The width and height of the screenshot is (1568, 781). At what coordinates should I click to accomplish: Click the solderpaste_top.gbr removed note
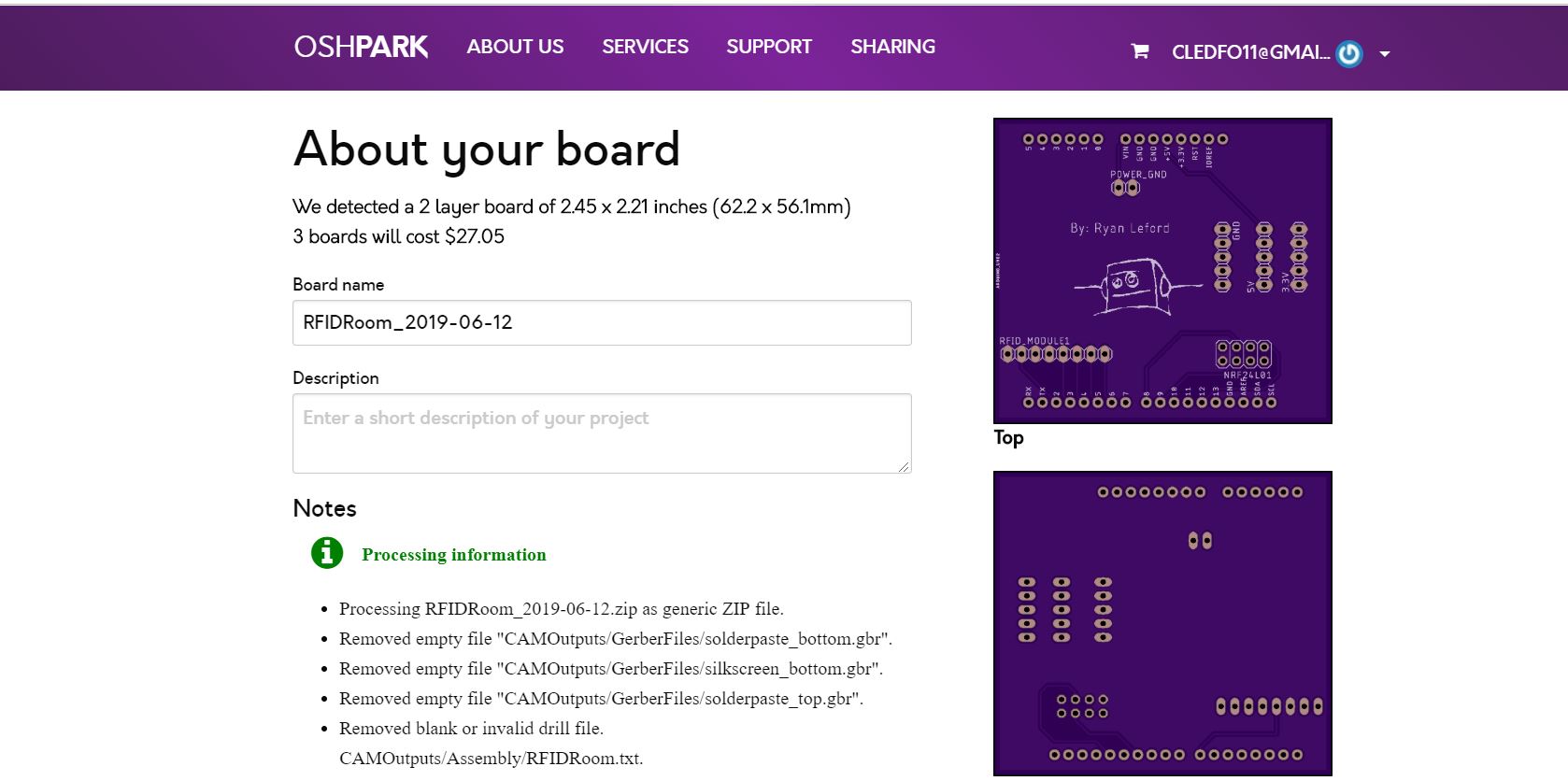[602, 699]
